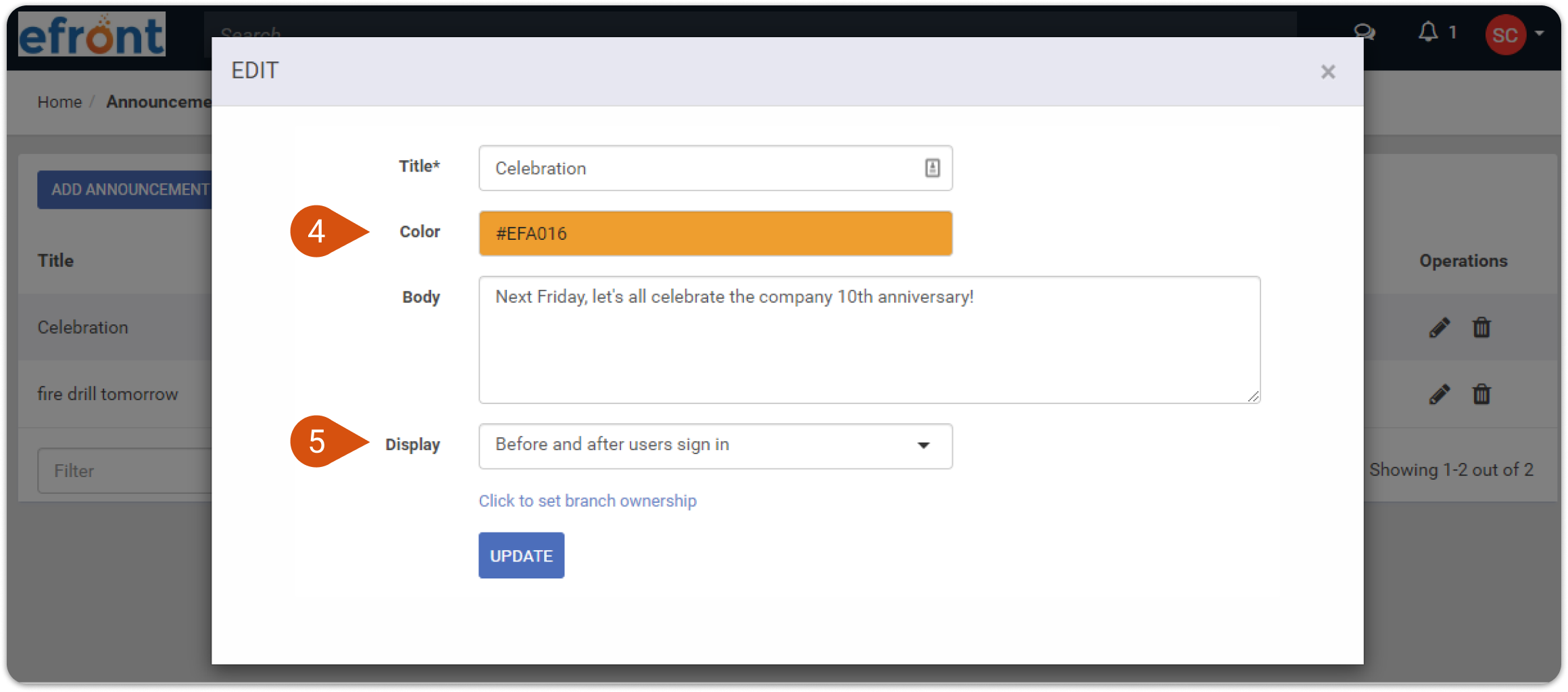Click the SC user avatar
The image size is (1568, 692).
[1505, 34]
